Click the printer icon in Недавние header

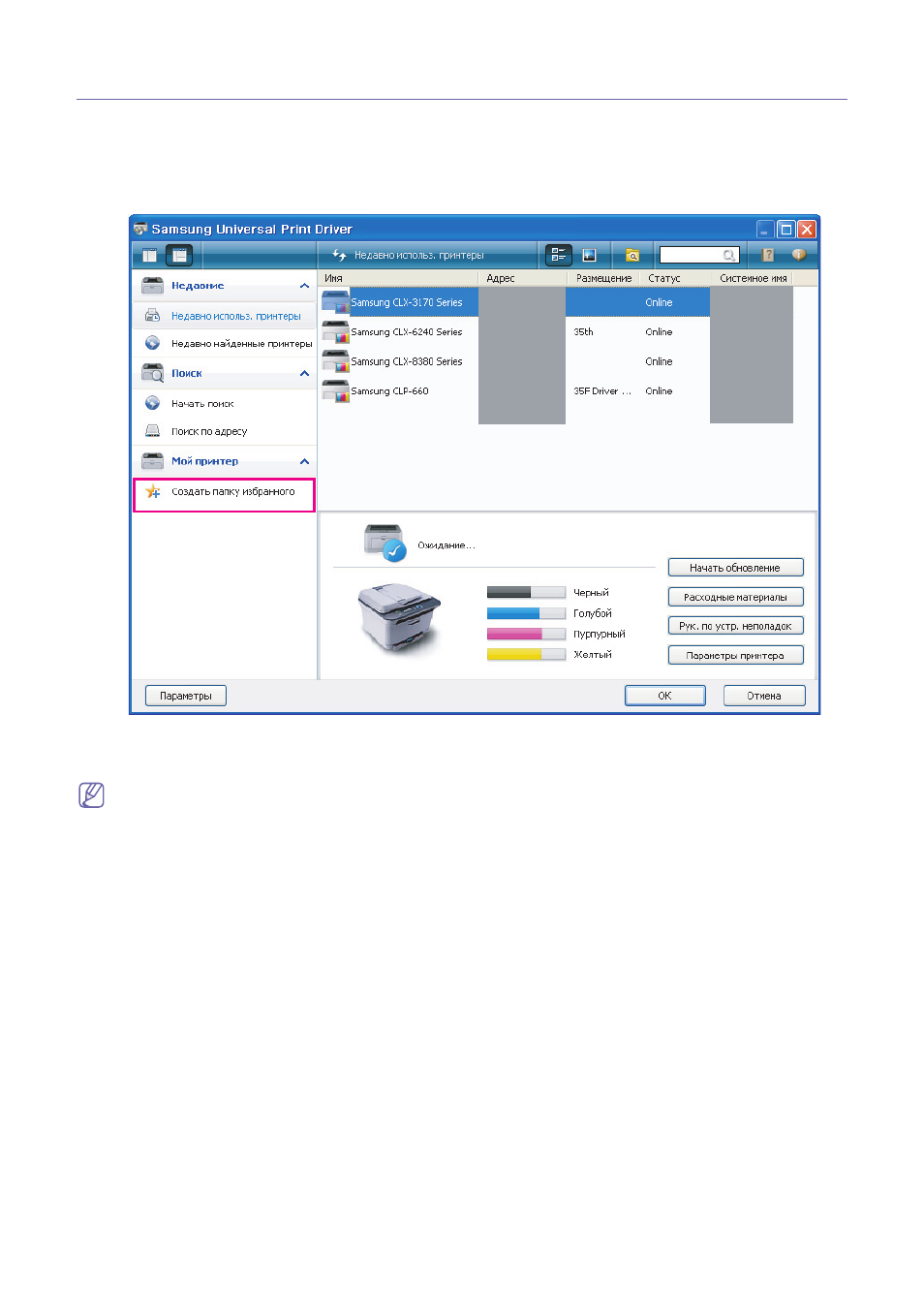coord(153,285)
